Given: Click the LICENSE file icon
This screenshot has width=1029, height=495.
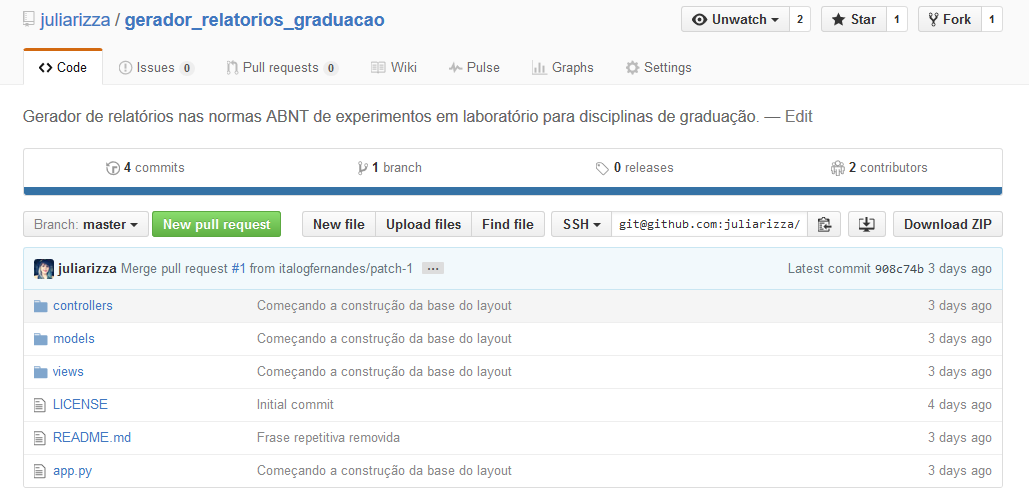Looking at the screenshot, I should (x=41, y=405).
